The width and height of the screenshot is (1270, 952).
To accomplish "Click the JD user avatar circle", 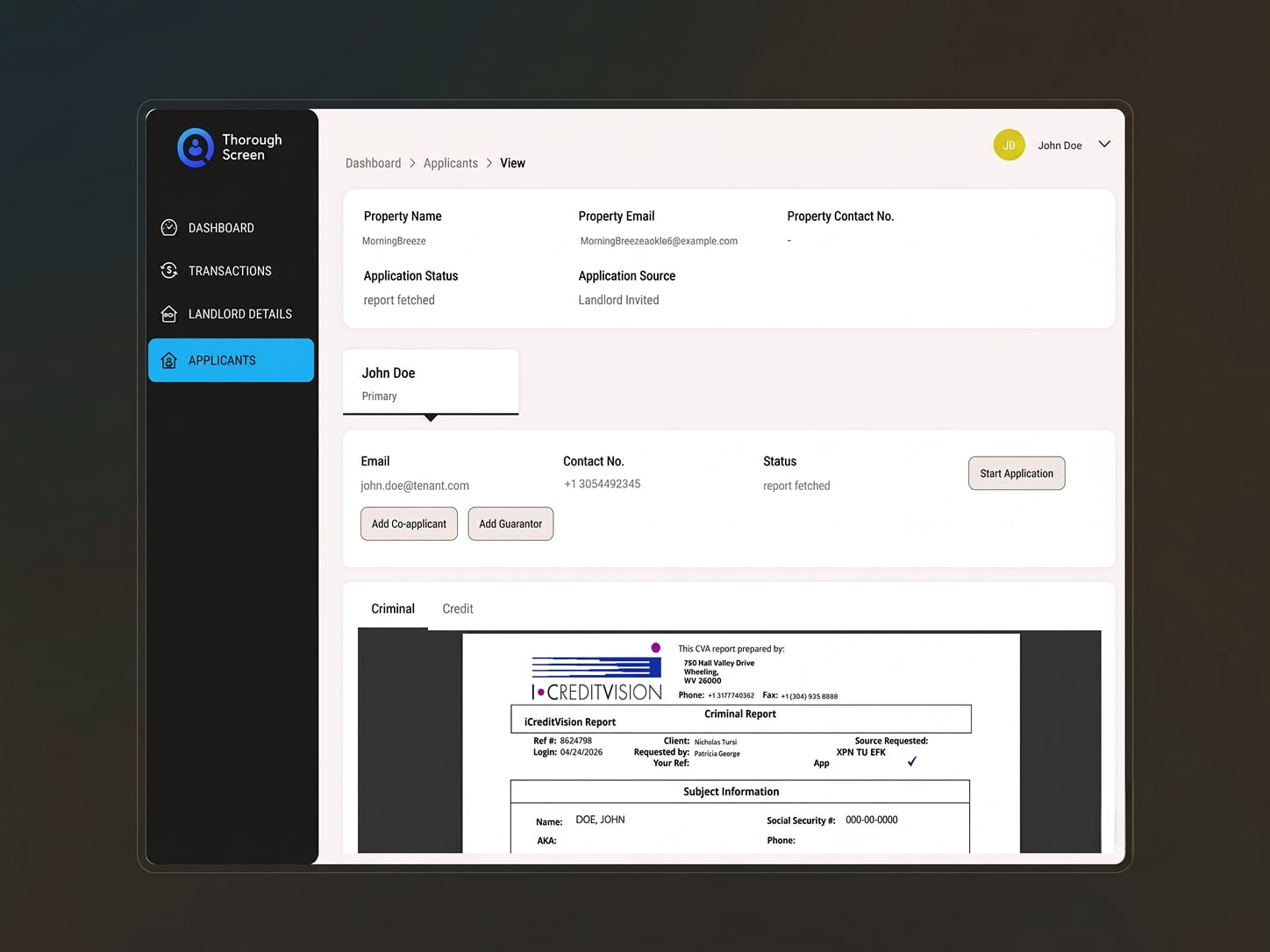I will pyautogui.click(x=1009, y=145).
